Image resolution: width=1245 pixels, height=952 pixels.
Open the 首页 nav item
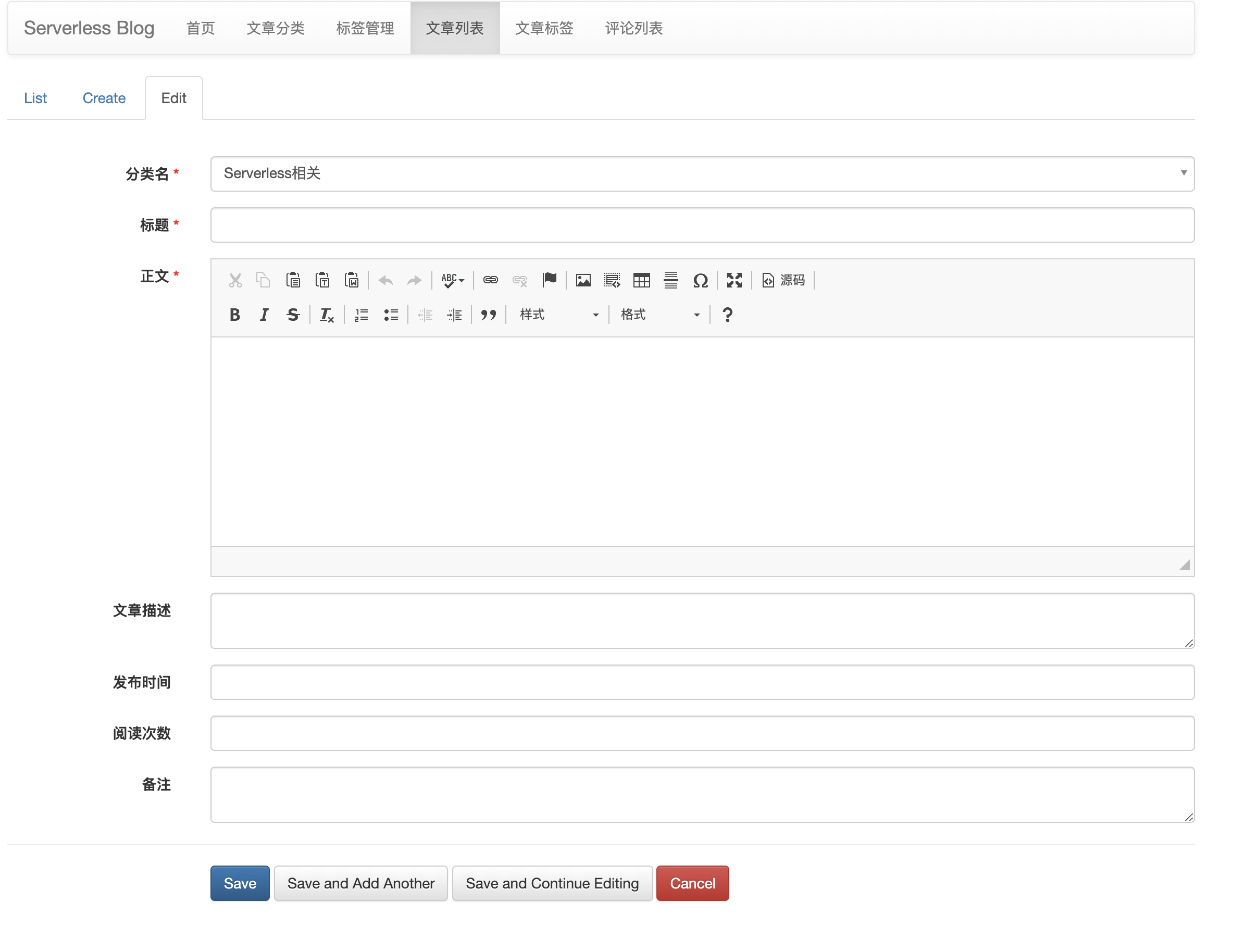click(x=201, y=28)
